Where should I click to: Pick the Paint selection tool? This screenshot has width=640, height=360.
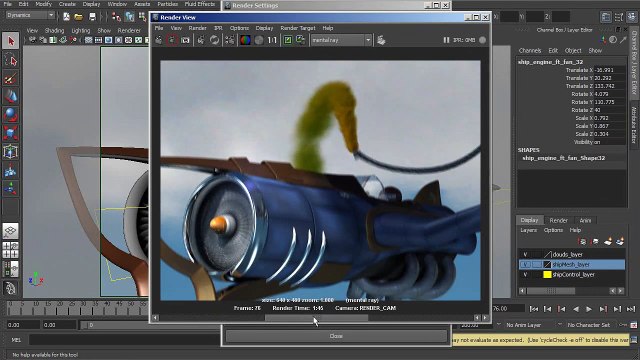pyautogui.click(x=11, y=78)
